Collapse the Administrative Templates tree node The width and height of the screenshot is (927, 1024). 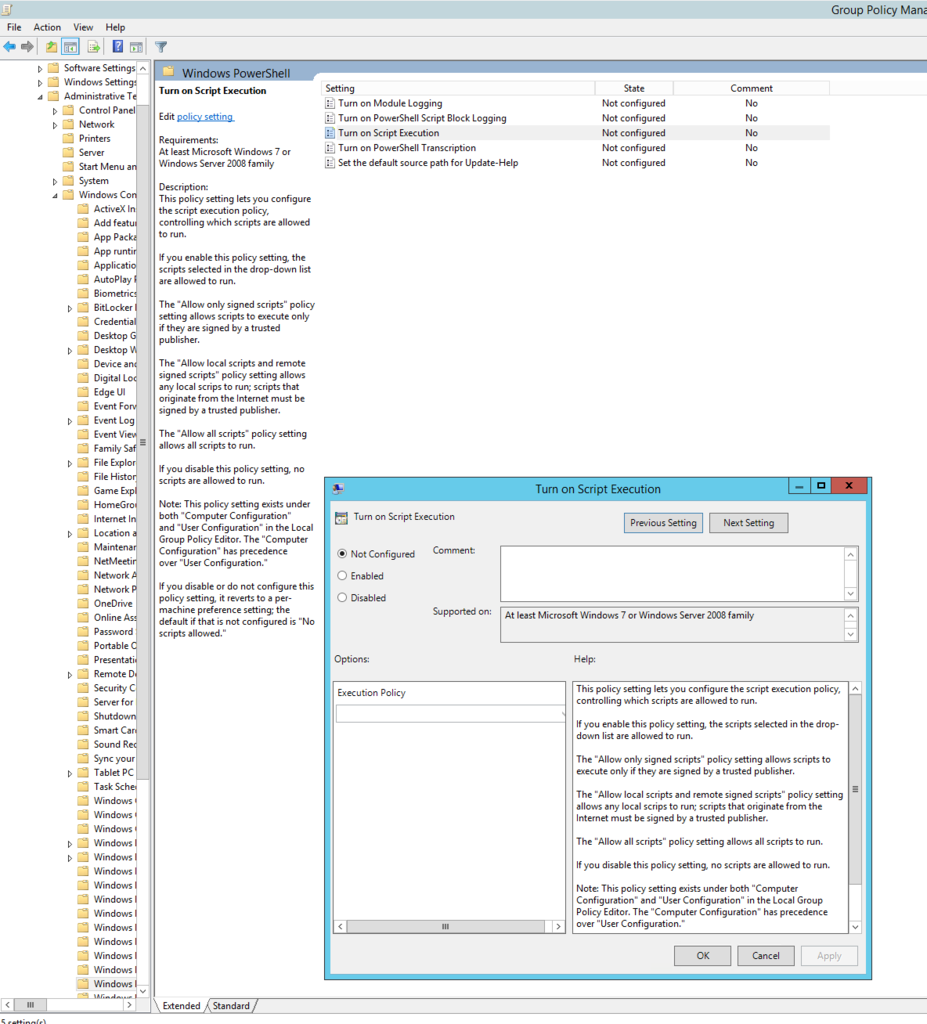click(x=40, y=97)
